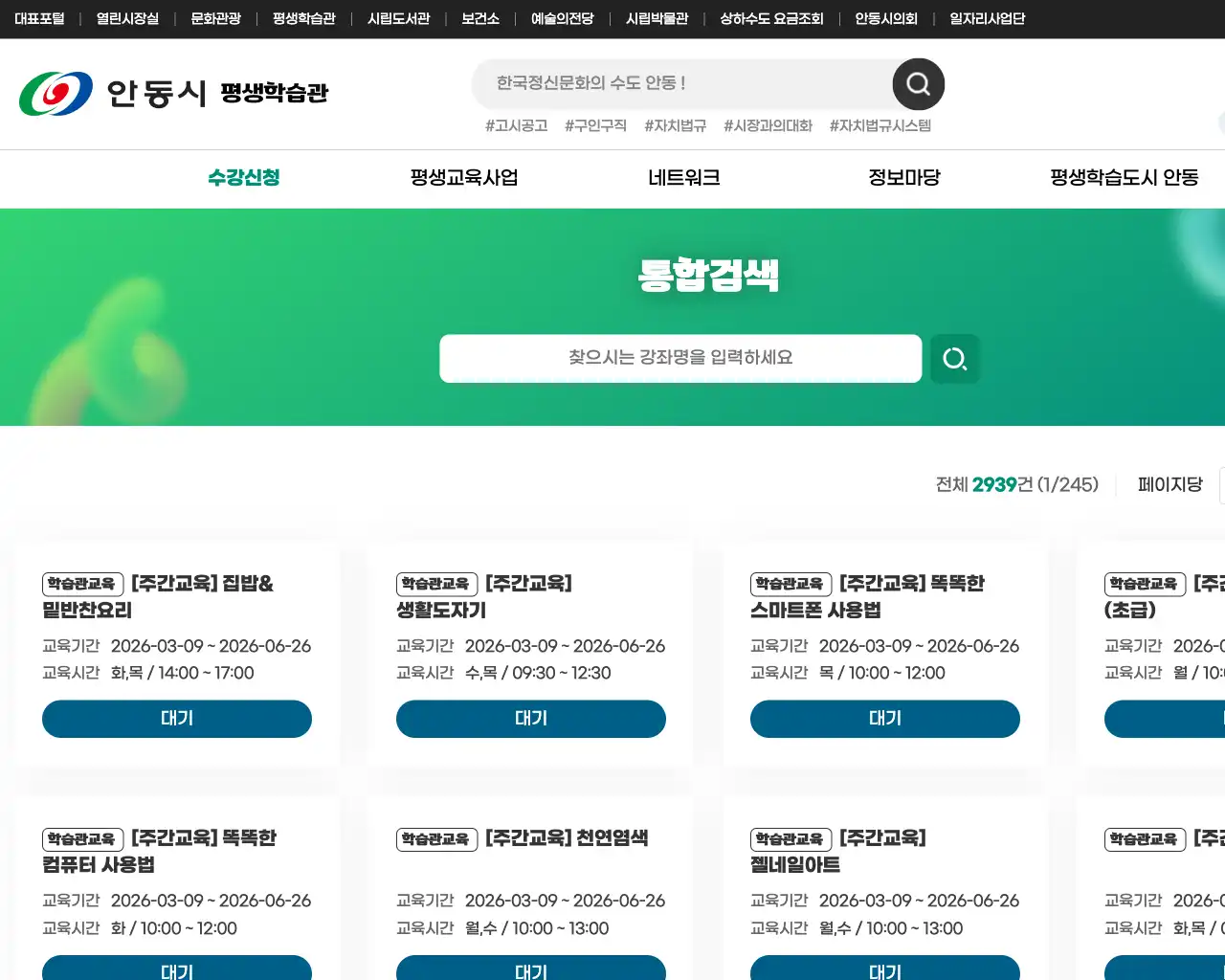Open the 문화관광 link

(215, 18)
